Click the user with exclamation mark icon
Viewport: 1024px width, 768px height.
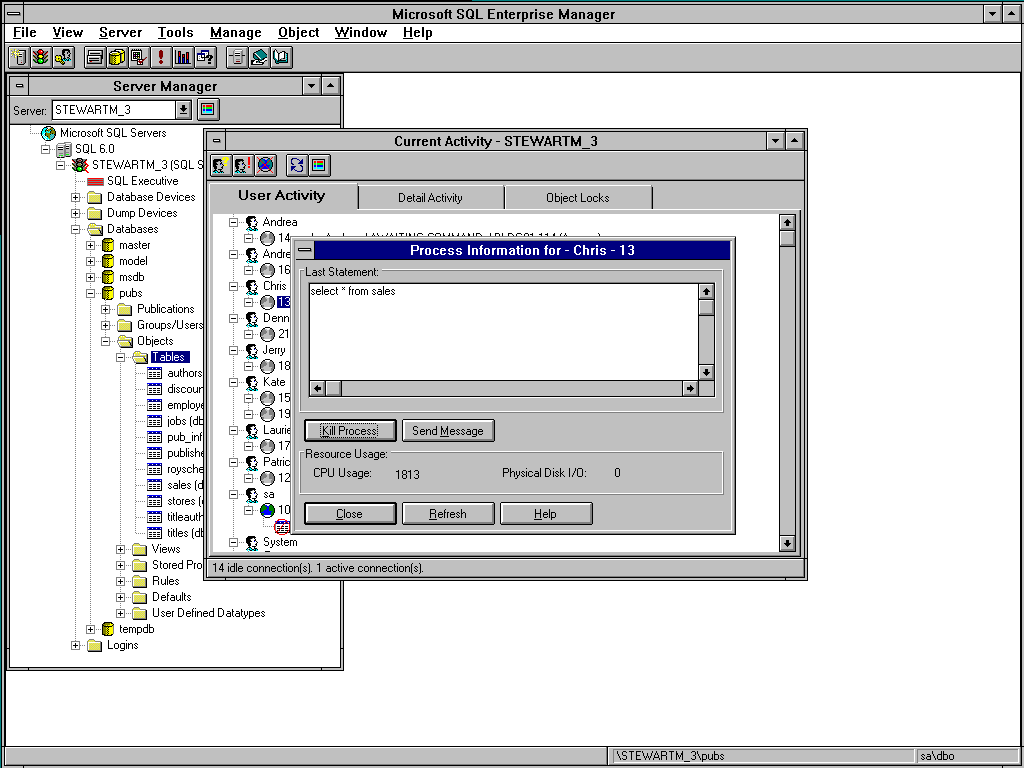tap(243, 165)
